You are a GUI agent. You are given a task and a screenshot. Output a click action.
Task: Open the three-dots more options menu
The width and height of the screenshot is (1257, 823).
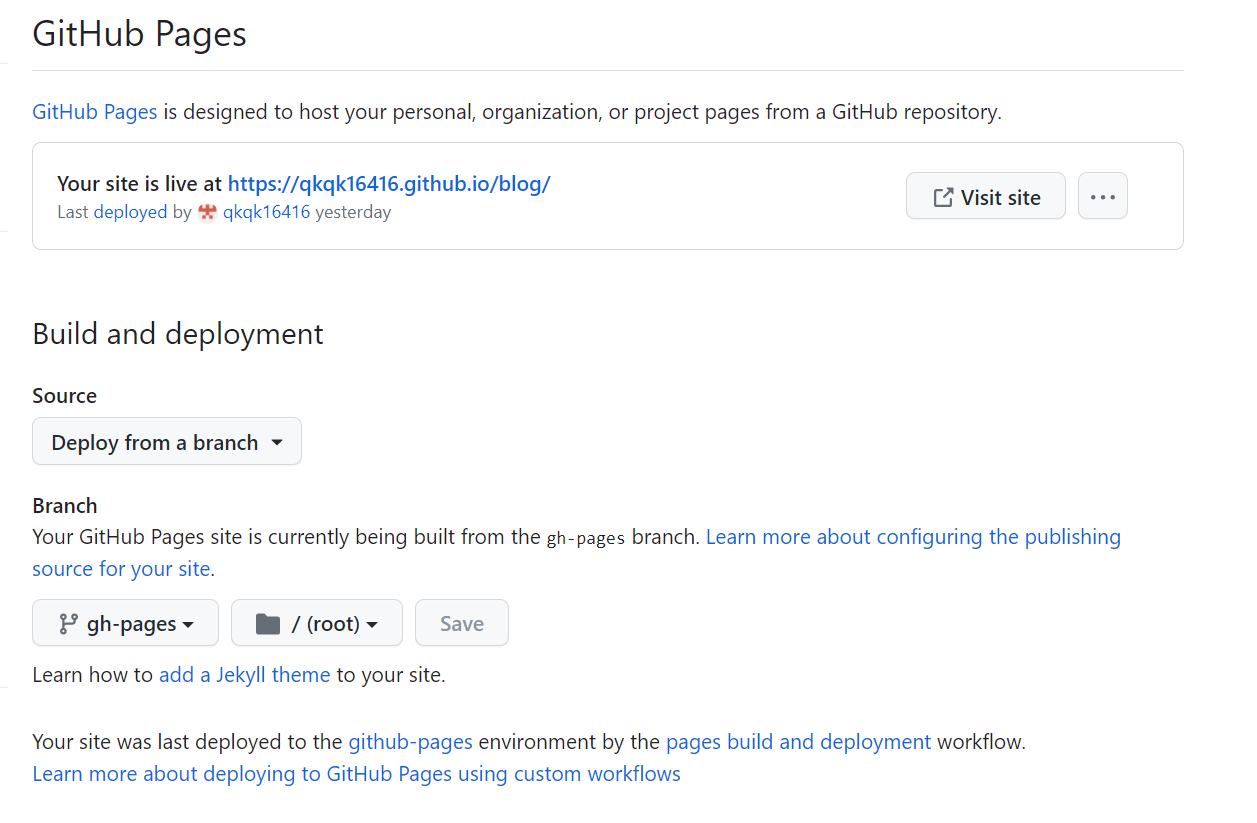(1102, 196)
